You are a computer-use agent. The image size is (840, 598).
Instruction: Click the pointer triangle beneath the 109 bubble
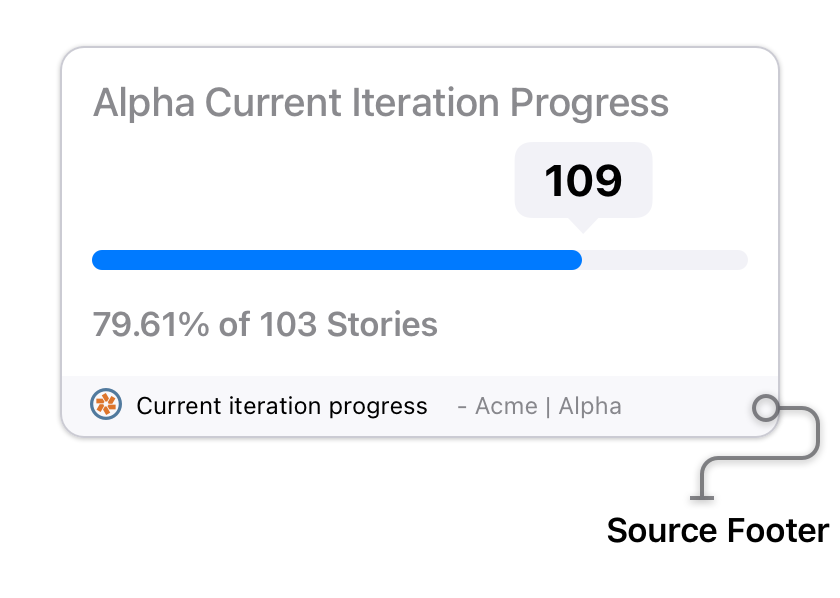[x=583, y=225]
